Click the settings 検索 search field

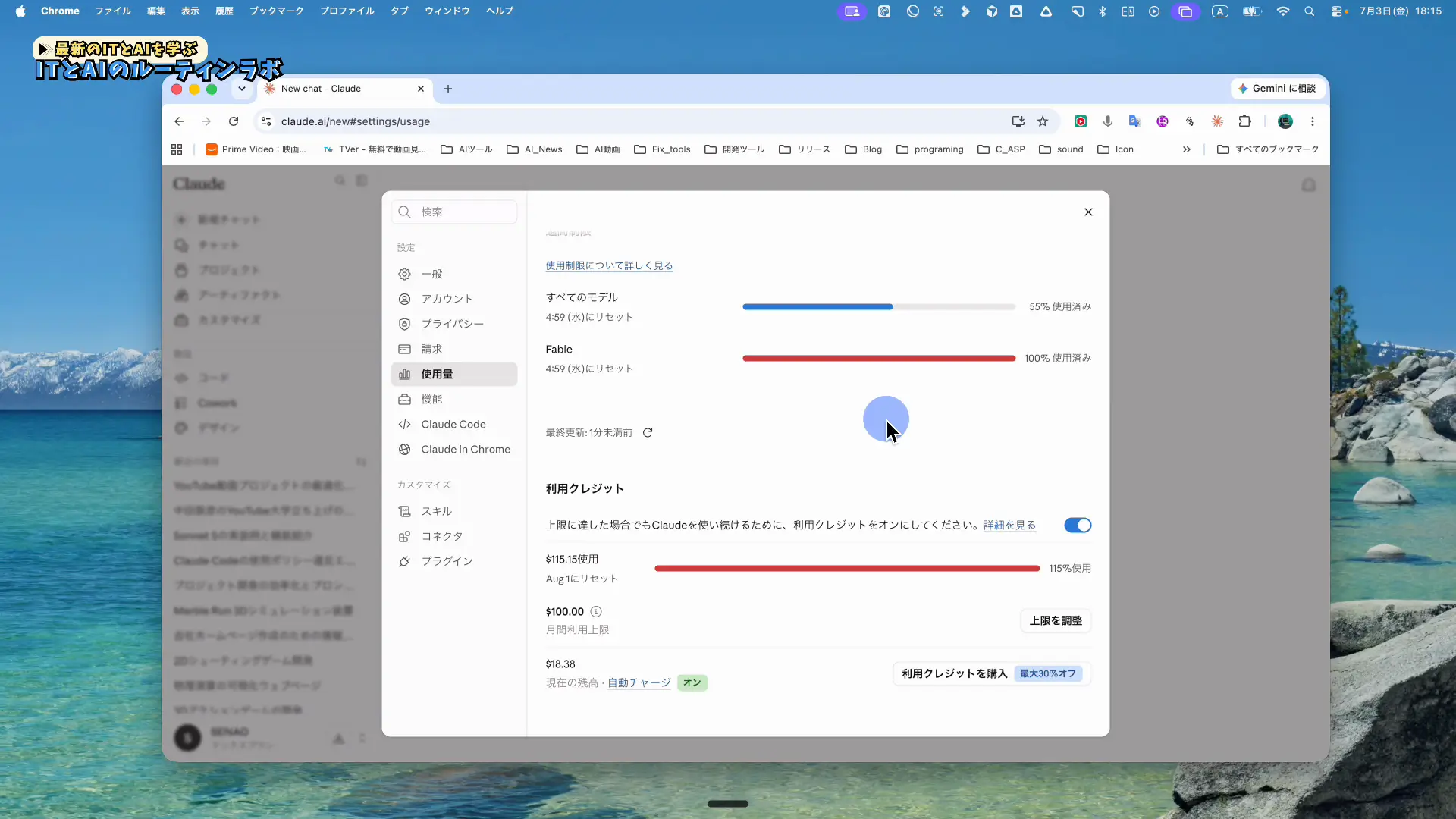coord(454,212)
